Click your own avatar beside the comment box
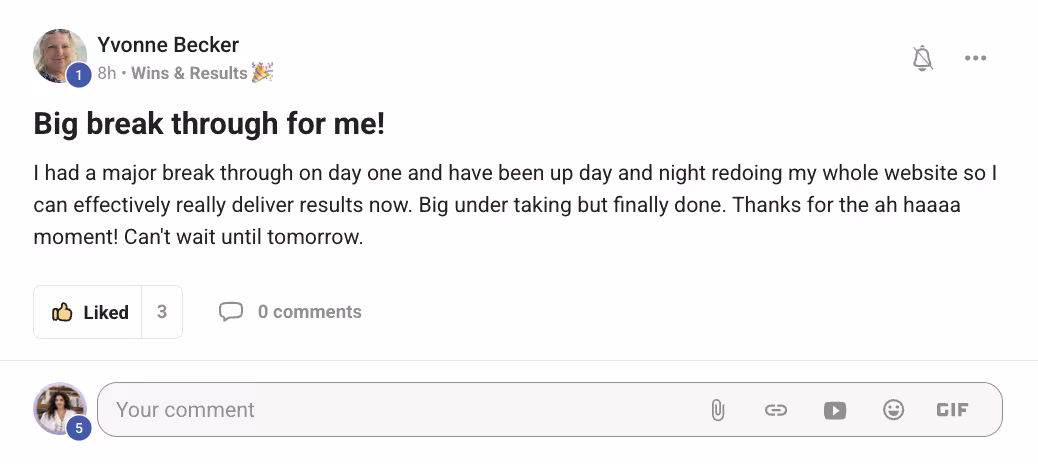Screen dimensions: 1038x464 [x=59, y=406]
